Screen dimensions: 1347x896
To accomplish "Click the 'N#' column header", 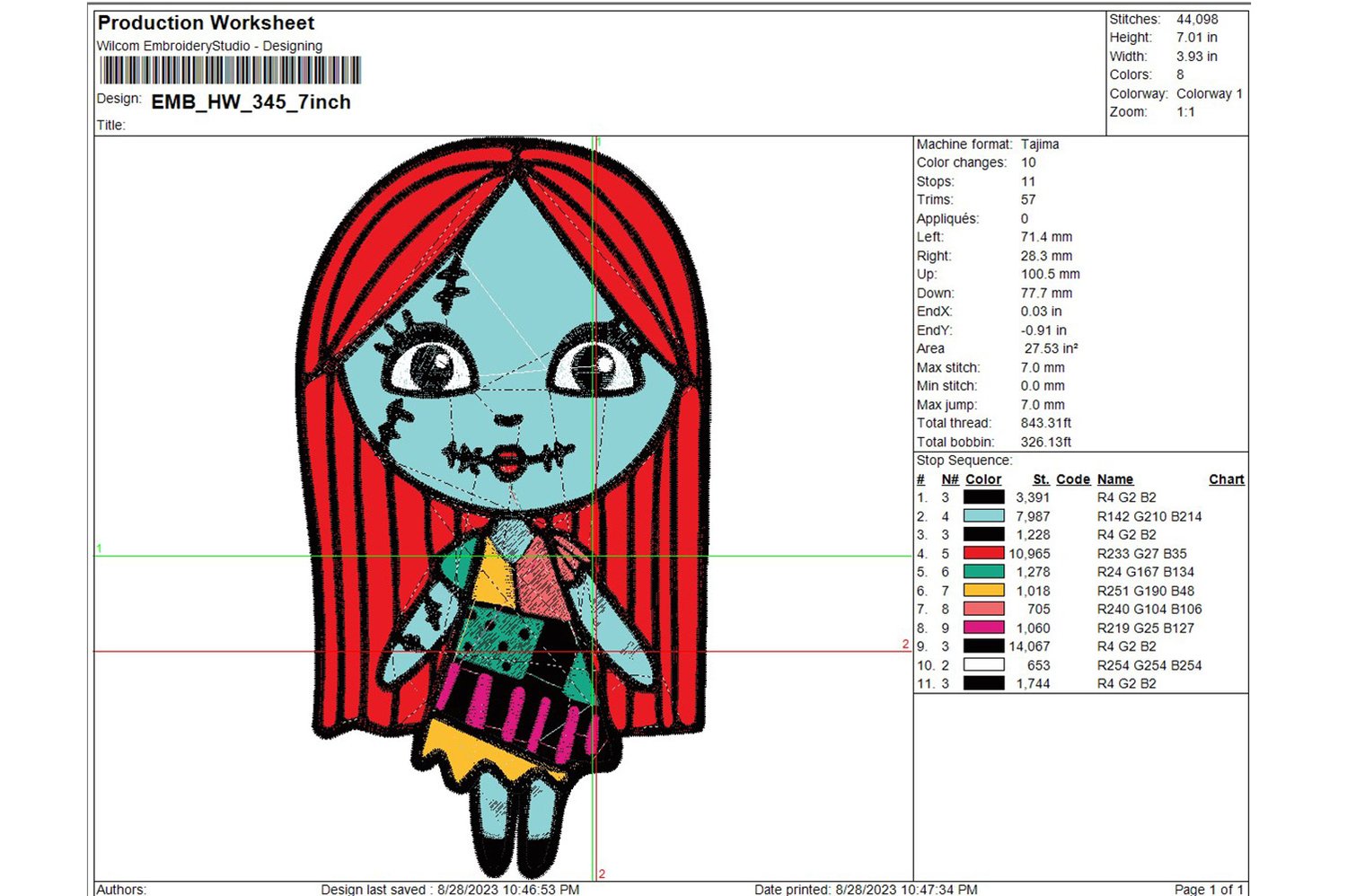I will [x=950, y=479].
